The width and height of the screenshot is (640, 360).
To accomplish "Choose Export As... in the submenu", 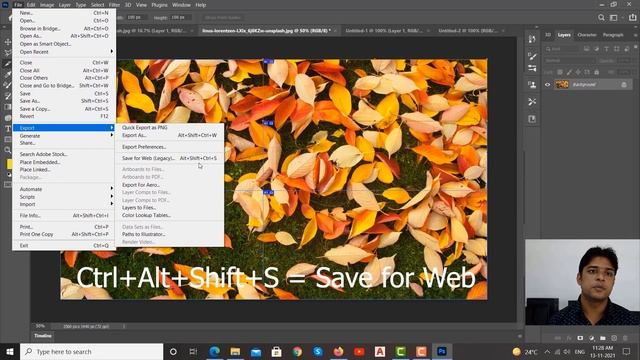I will tap(170, 135).
